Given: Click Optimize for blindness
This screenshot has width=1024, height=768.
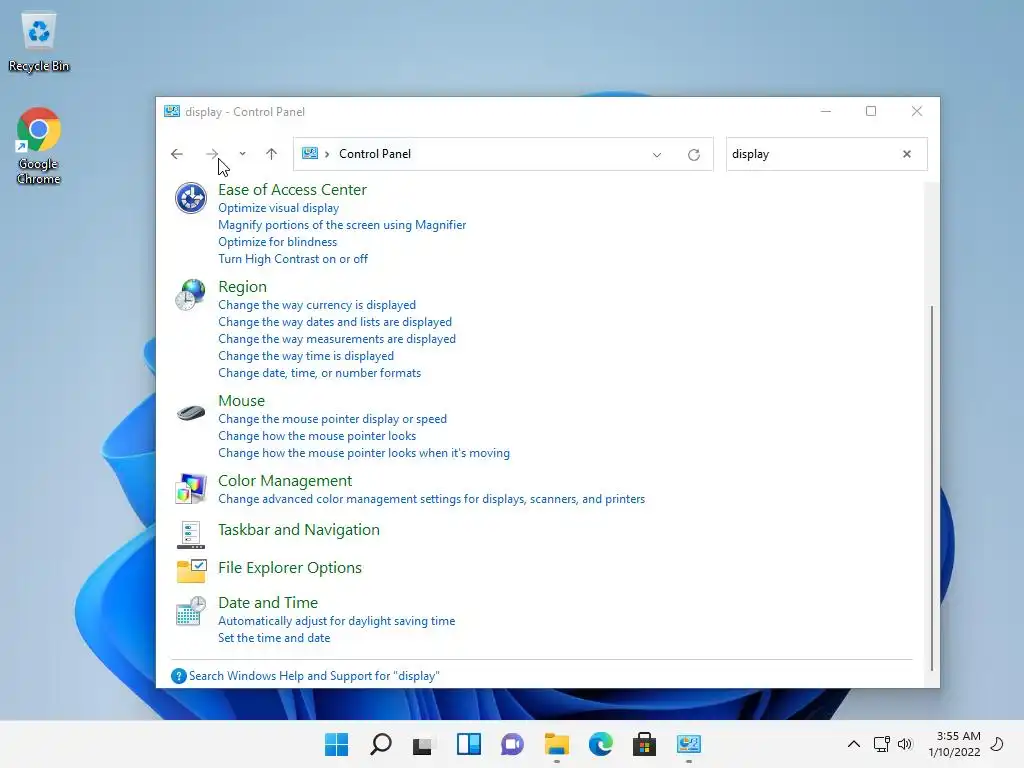Looking at the screenshot, I should click(278, 242).
